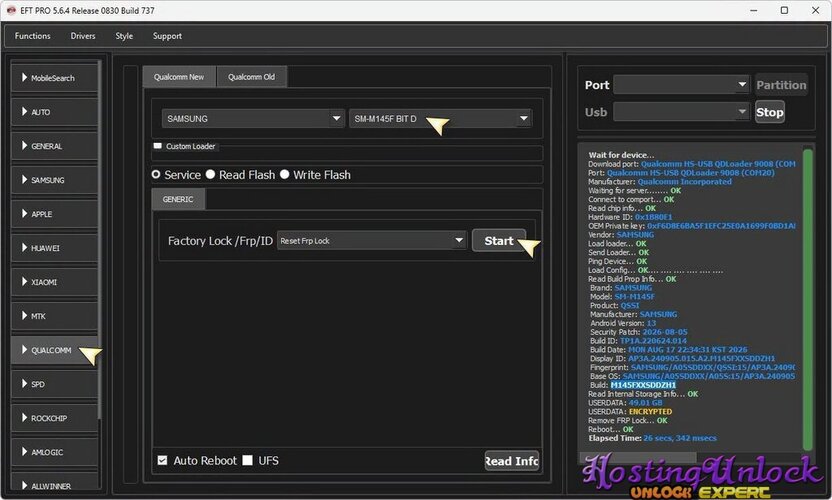The image size is (832, 500).
Task: Open the SAMSUNG brand dropdown
Action: (x=253, y=118)
